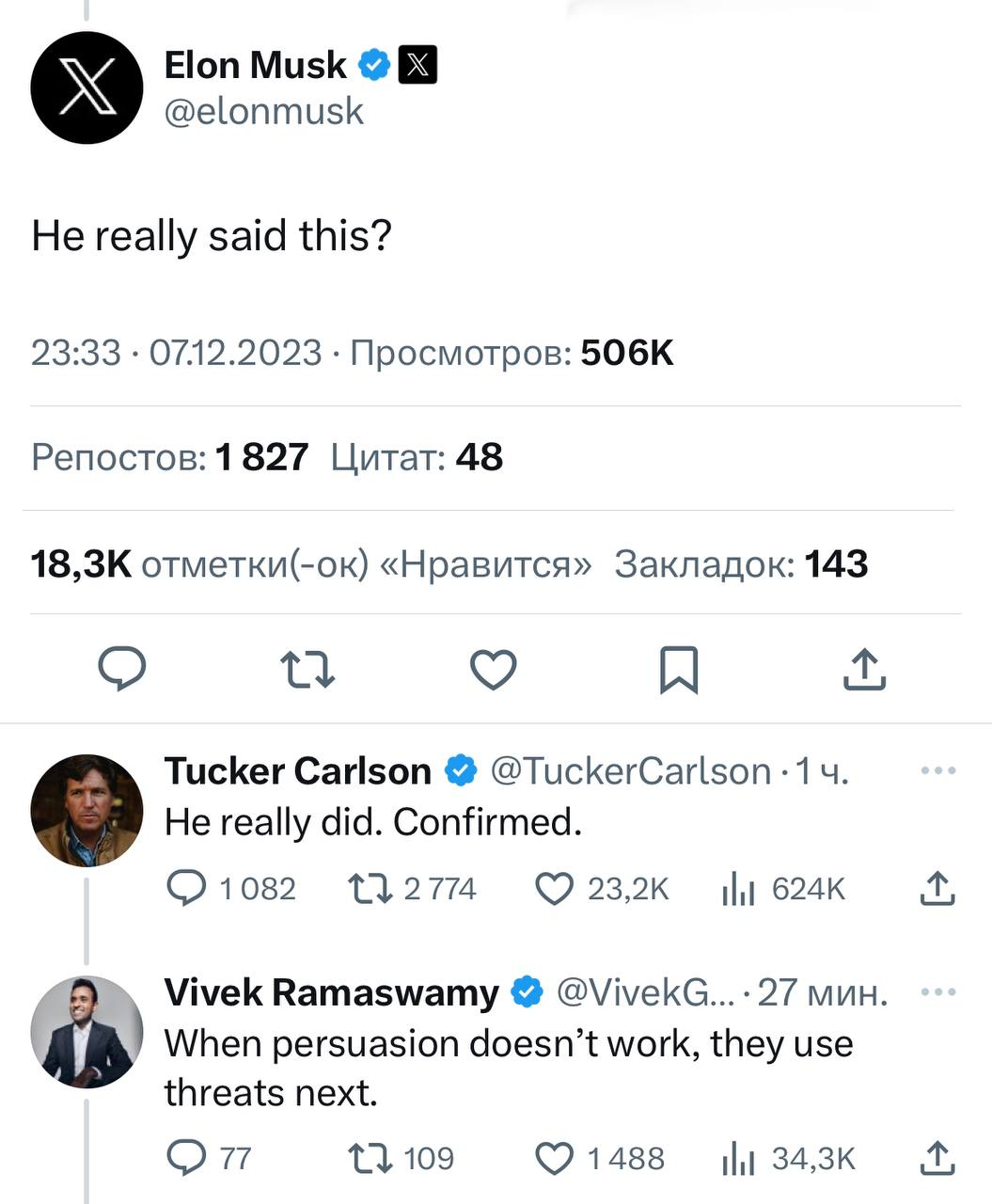Like Vivek Ramaswamy's reply

pos(554,1158)
